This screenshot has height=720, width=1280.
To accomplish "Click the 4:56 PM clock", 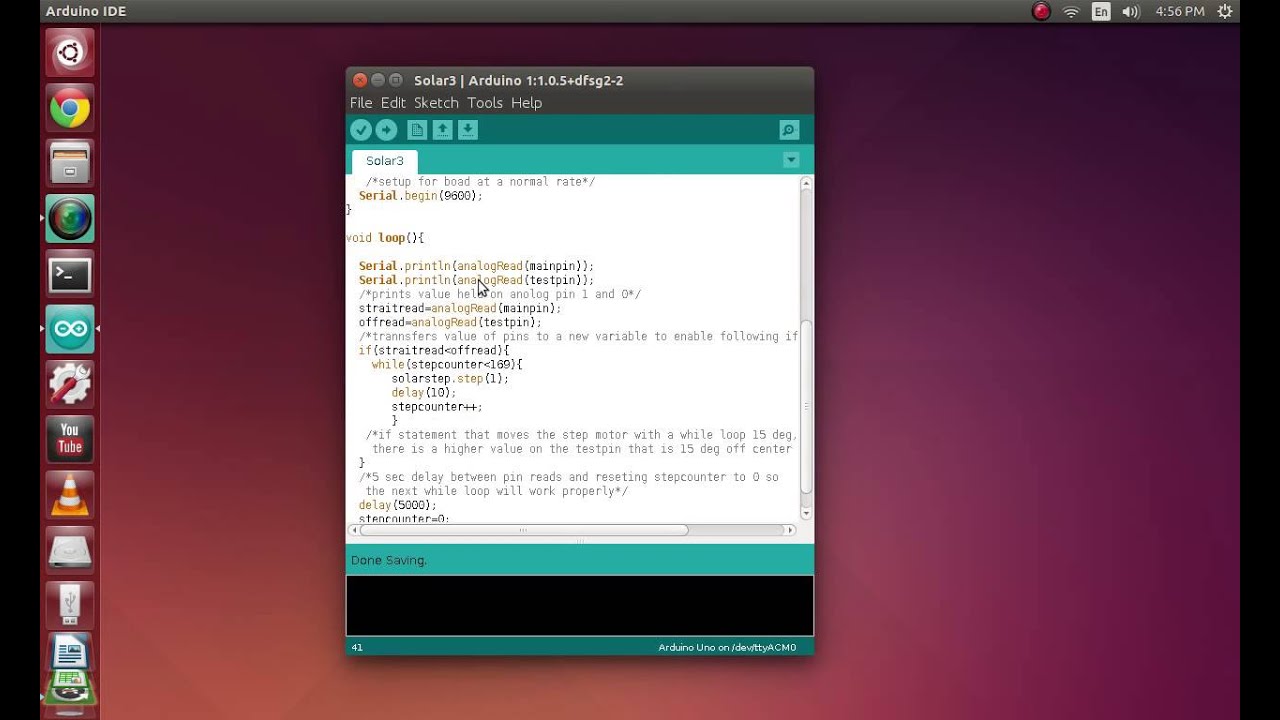I will pyautogui.click(x=1180, y=12).
